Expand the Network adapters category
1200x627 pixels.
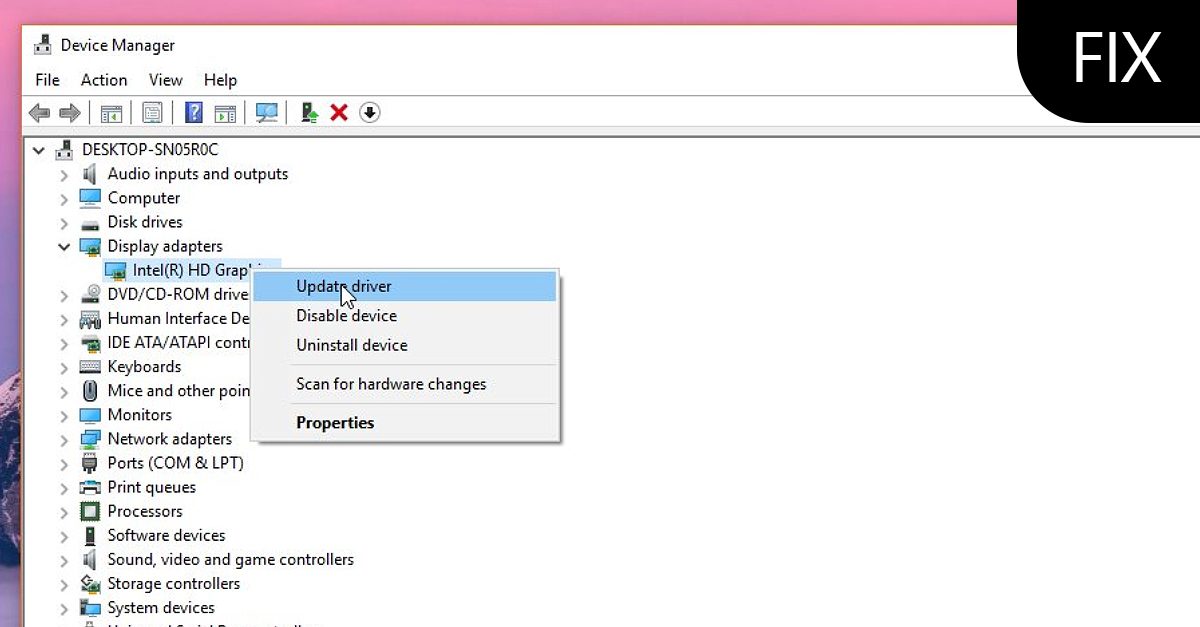(x=63, y=438)
